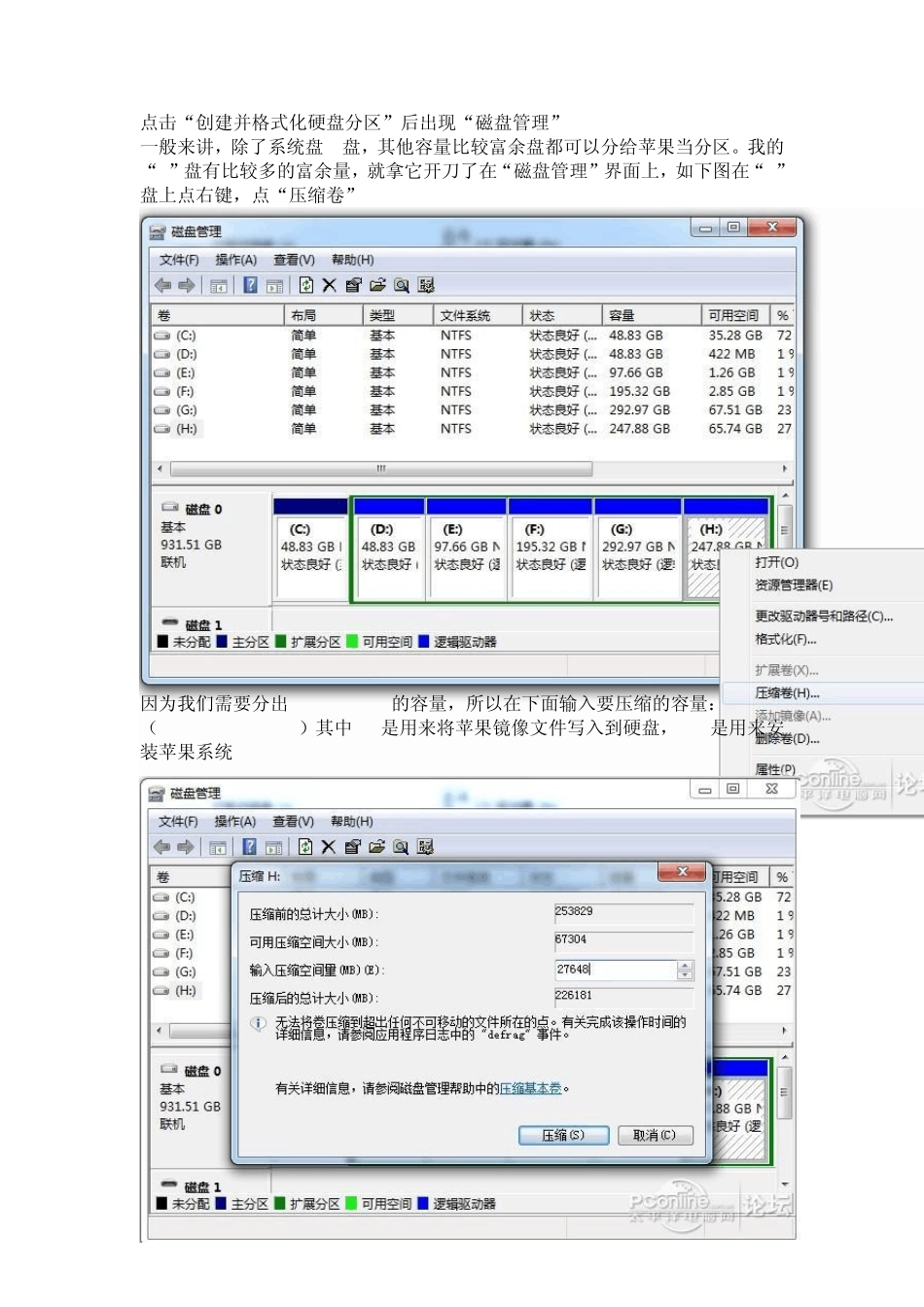
Task: Click Forward arrow in window showing the context menu
Action: (187, 285)
